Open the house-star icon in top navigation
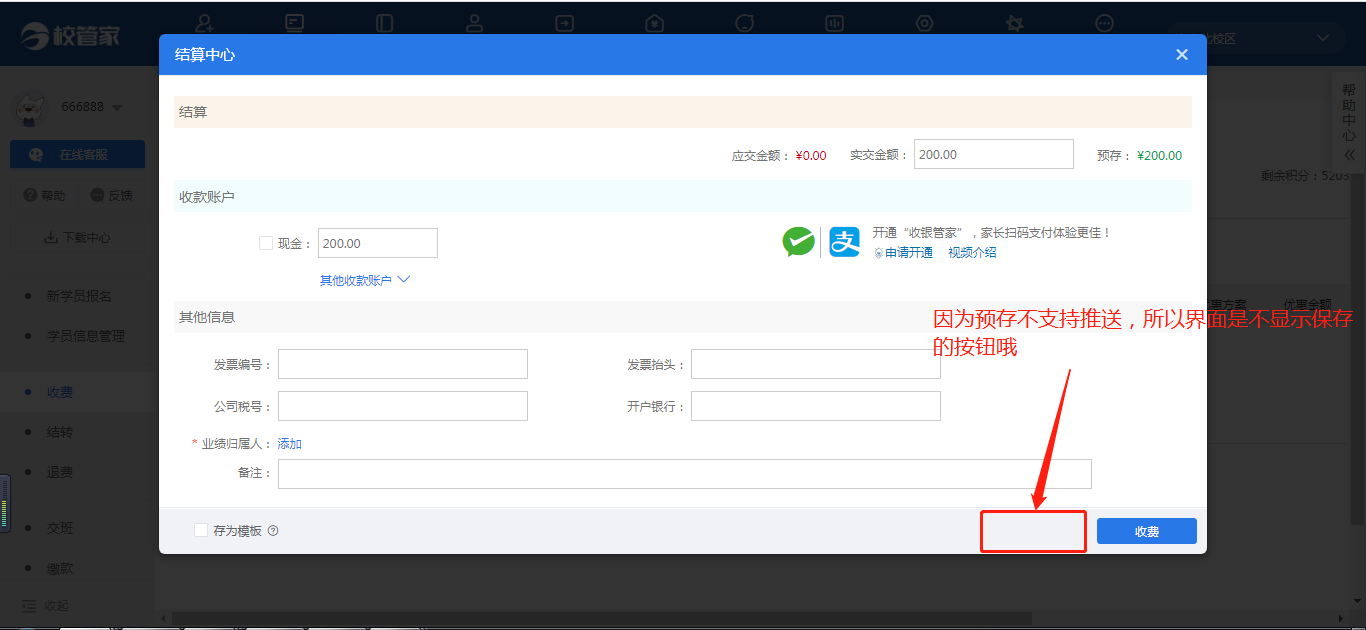 point(654,22)
